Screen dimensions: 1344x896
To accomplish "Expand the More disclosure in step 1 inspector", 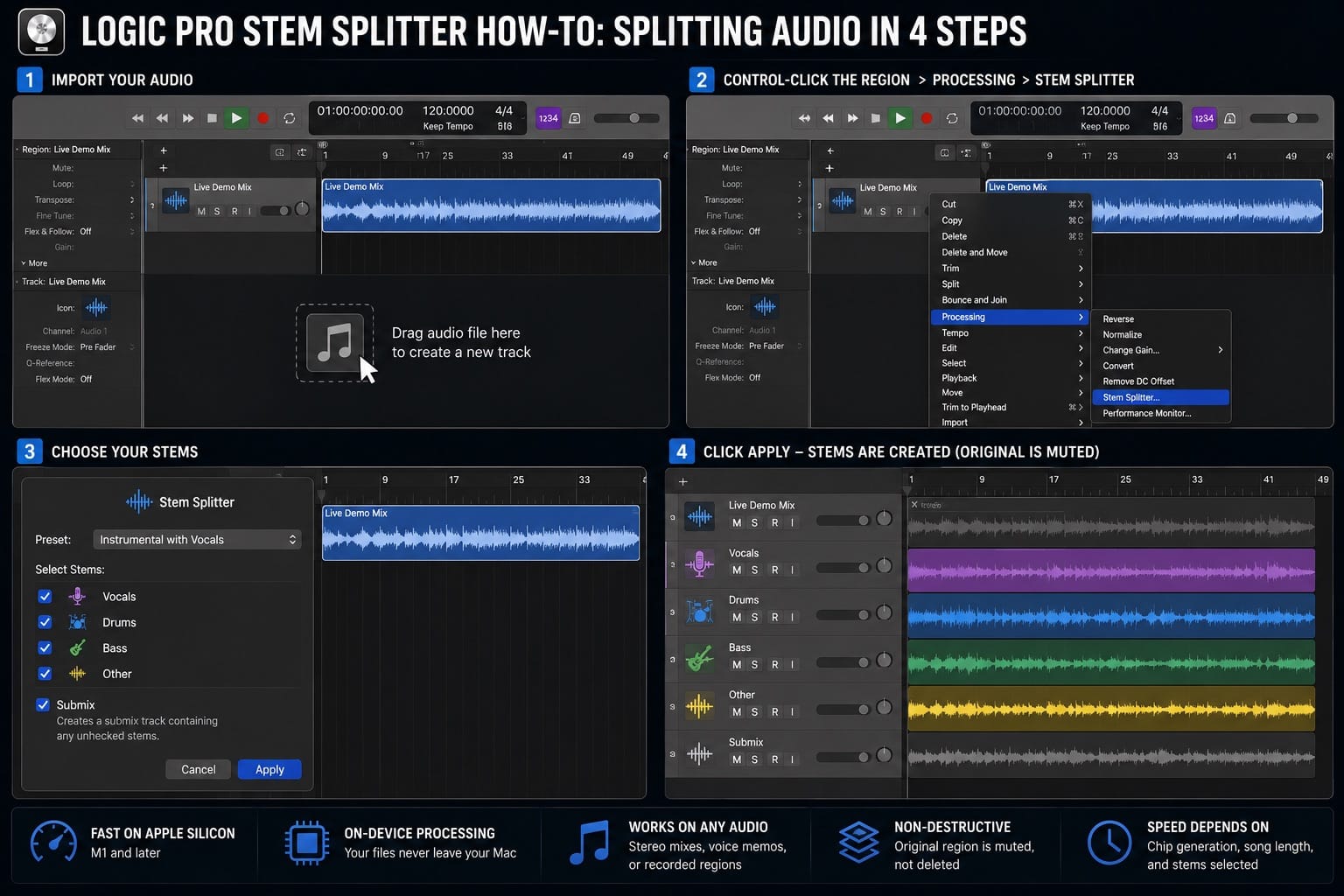I will click(34, 262).
